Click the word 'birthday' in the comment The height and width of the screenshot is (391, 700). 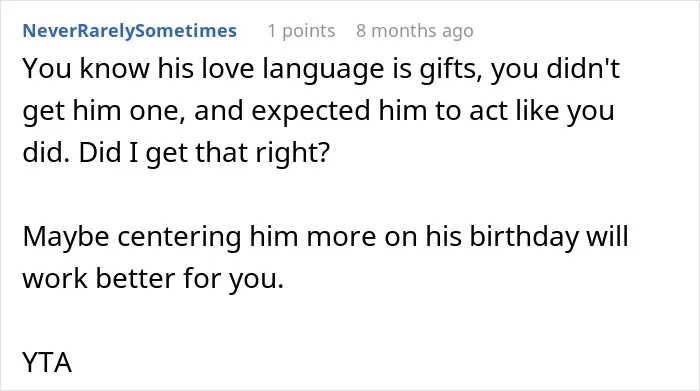point(524,237)
